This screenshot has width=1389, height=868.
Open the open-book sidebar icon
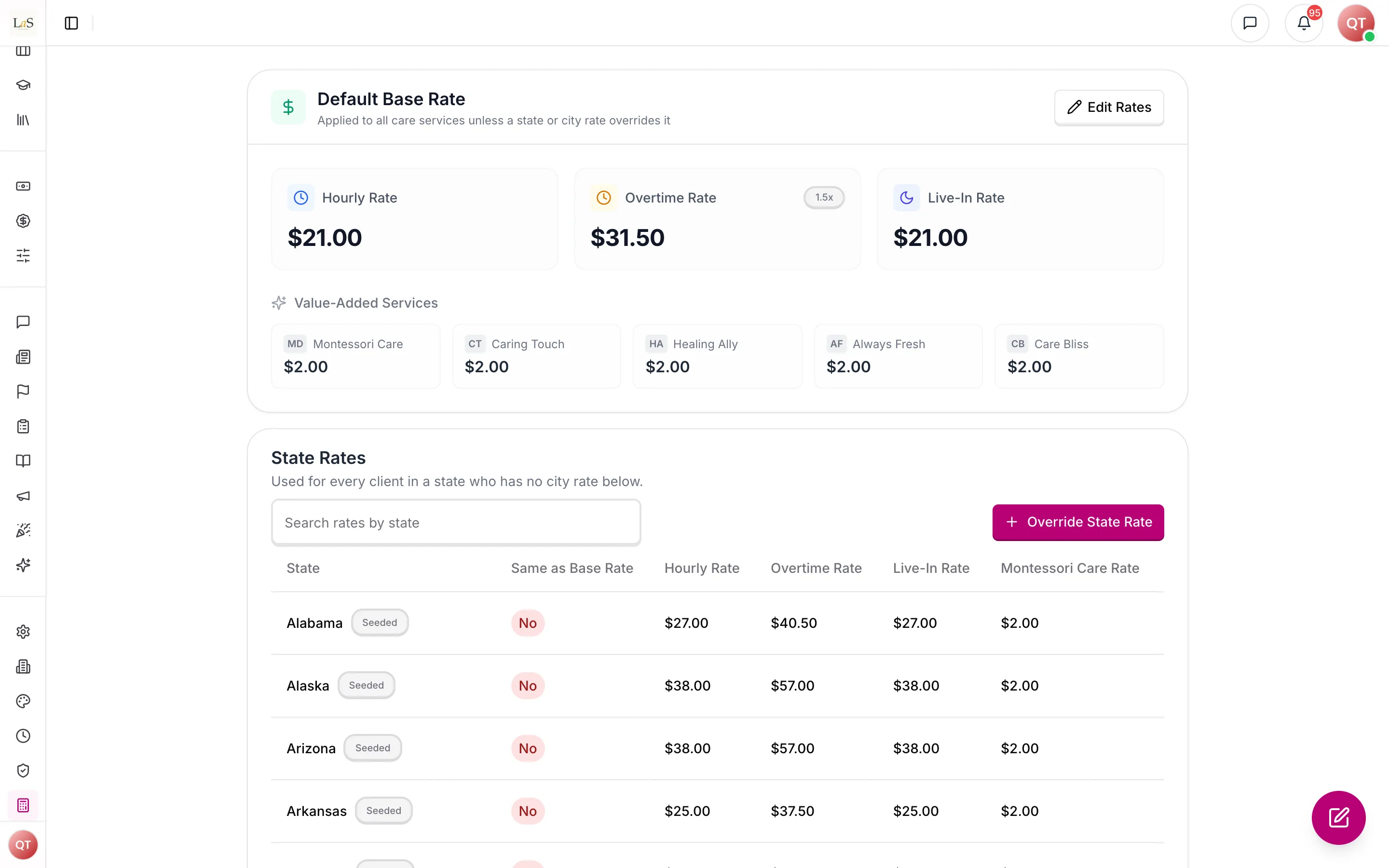pos(23,461)
